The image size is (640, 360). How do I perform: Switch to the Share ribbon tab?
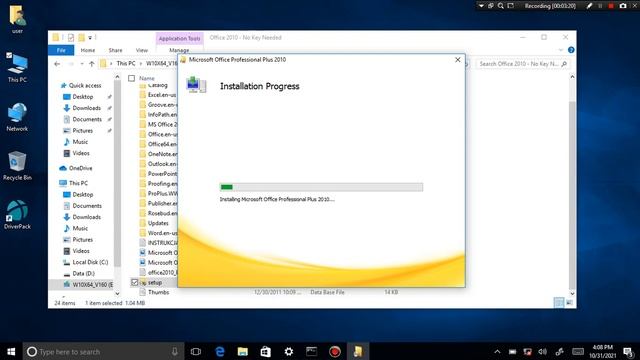pos(116,50)
